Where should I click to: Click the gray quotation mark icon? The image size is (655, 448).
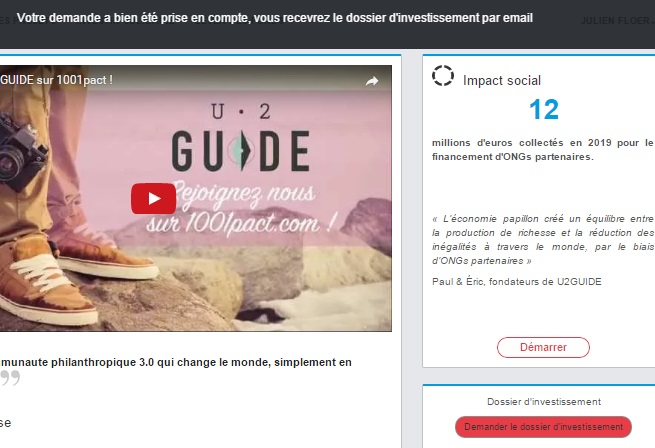(10, 377)
